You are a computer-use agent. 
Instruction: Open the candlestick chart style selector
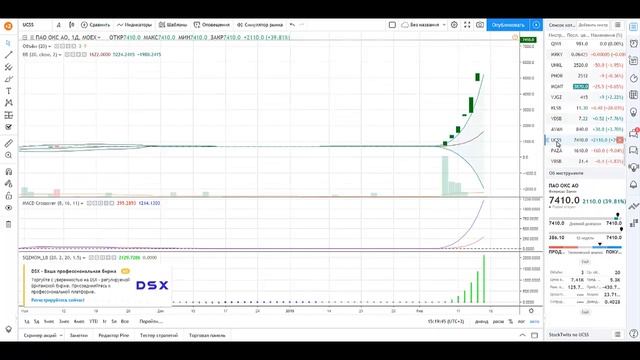pyautogui.click(x=71, y=25)
